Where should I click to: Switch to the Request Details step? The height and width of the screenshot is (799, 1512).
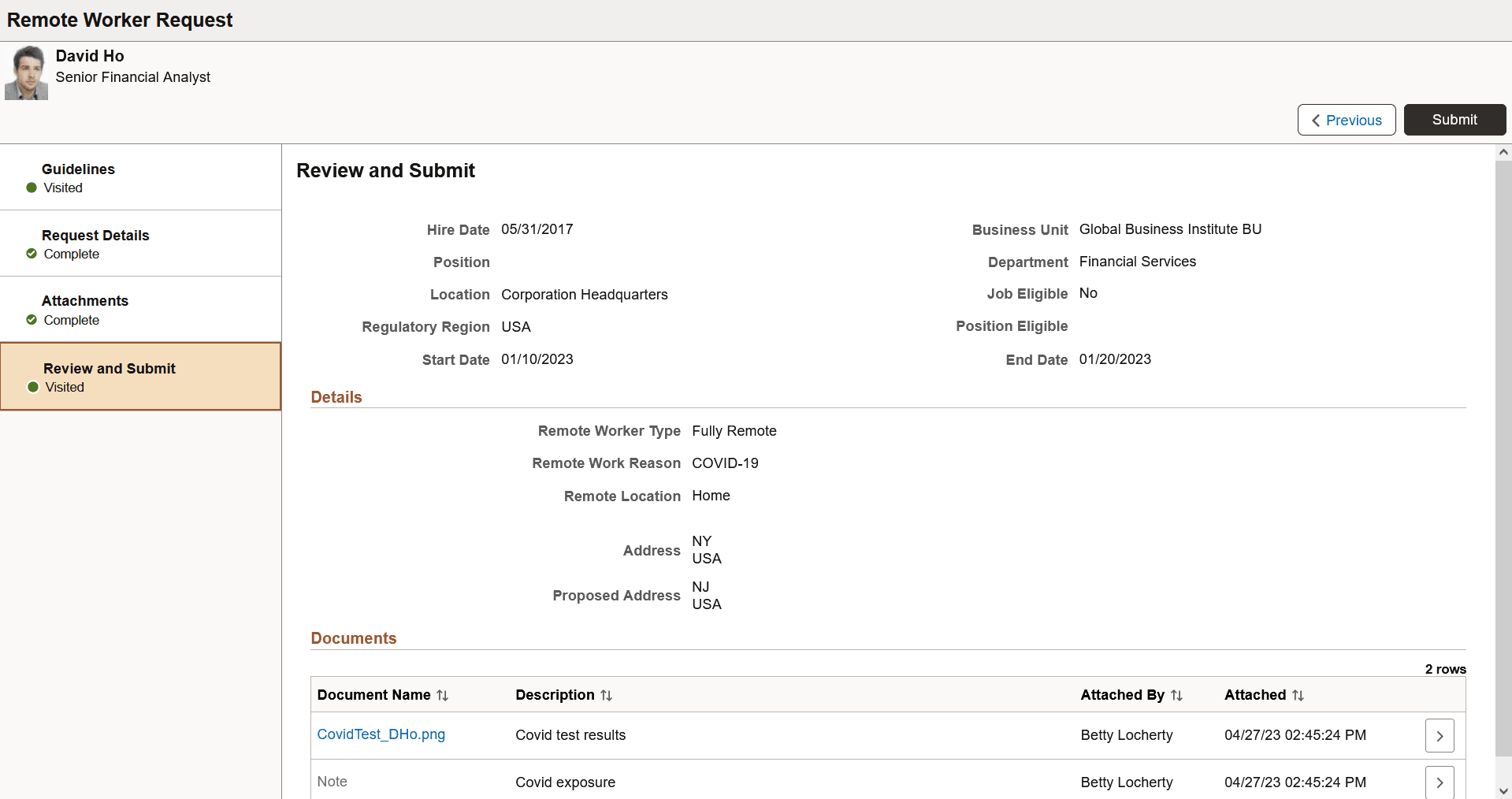tap(95, 235)
